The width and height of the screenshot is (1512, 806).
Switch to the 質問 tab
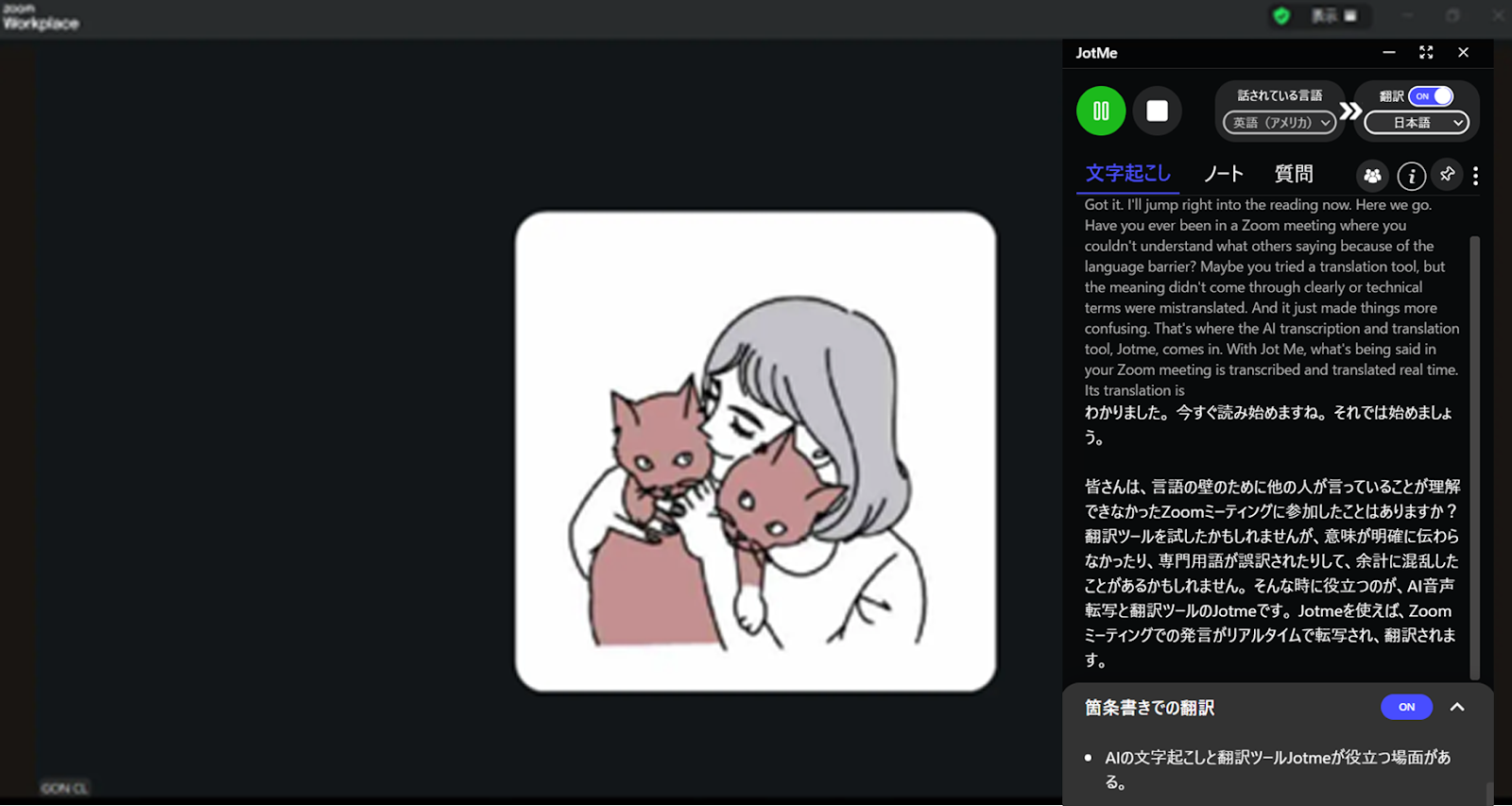(x=1294, y=174)
